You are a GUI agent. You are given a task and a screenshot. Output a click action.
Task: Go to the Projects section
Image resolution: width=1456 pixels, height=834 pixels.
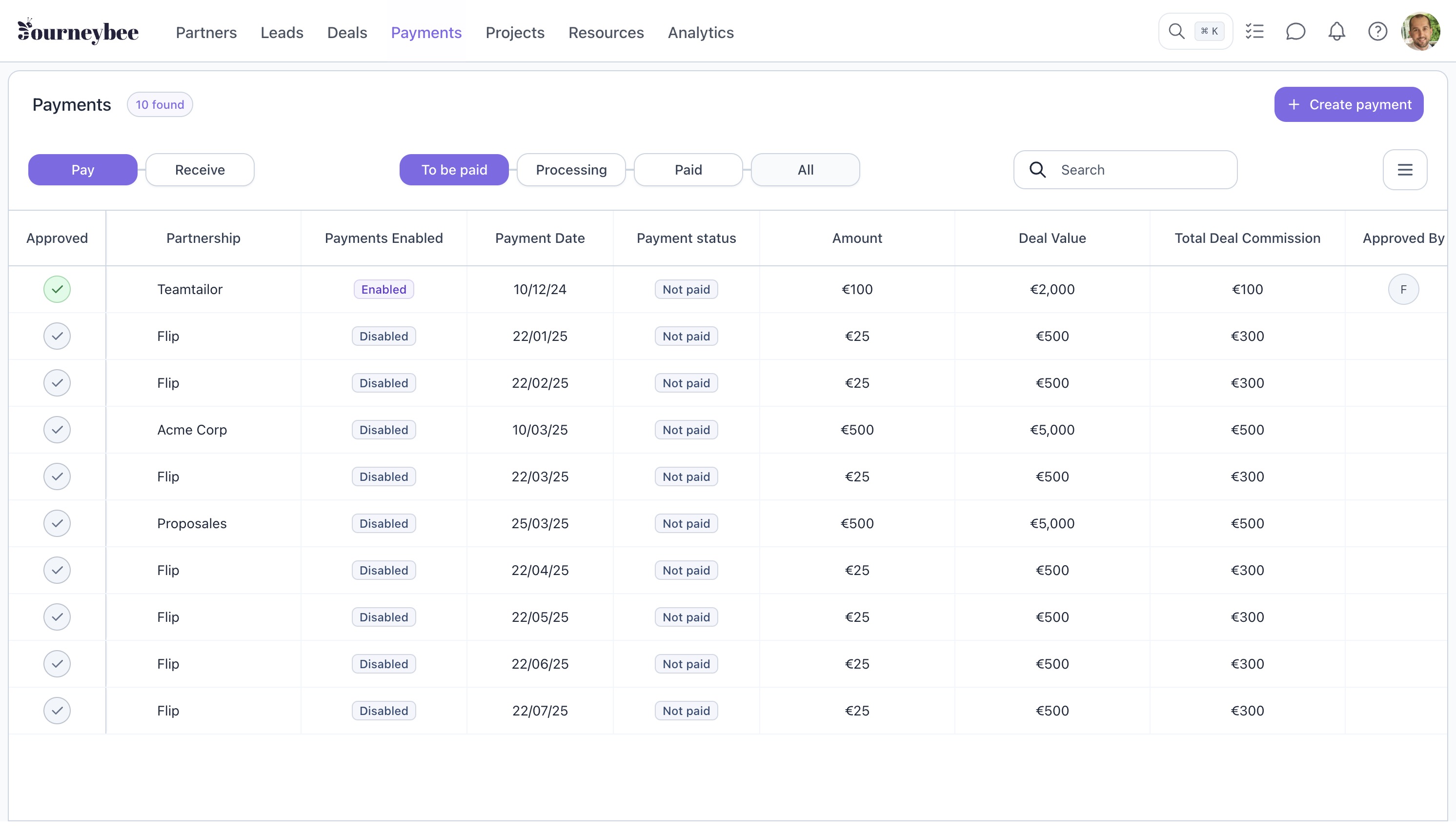515,33
